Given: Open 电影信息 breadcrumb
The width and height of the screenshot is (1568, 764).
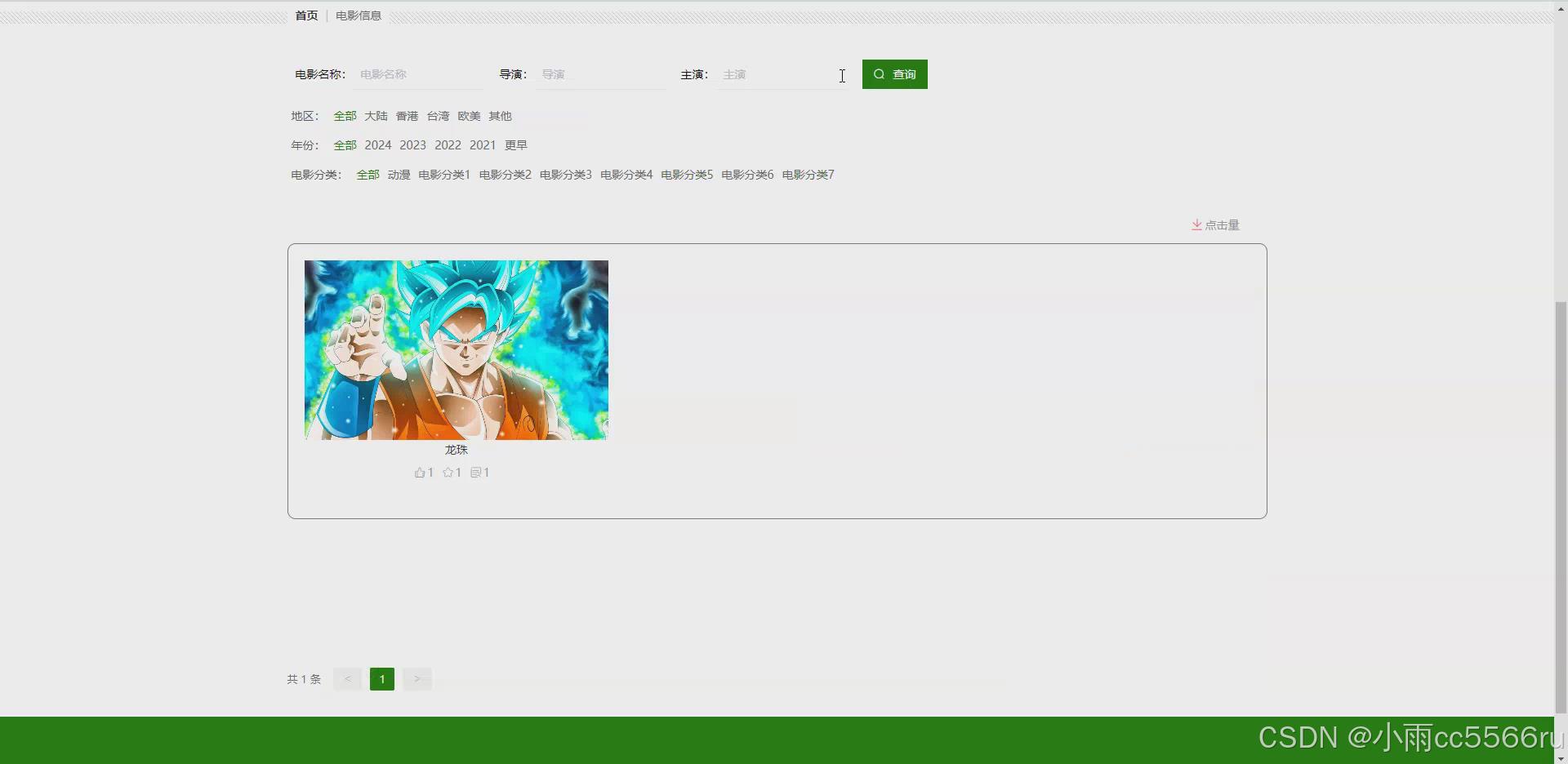Looking at the screenshot, I should click(359, 16).
